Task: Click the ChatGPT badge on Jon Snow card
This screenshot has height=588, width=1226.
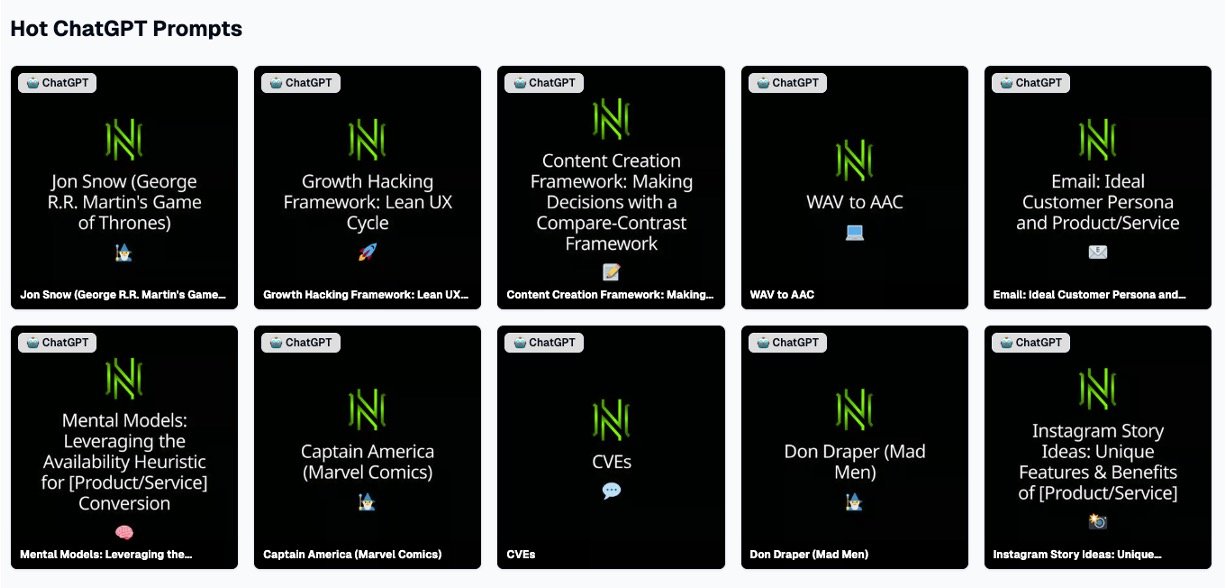Action: point(57,83)
